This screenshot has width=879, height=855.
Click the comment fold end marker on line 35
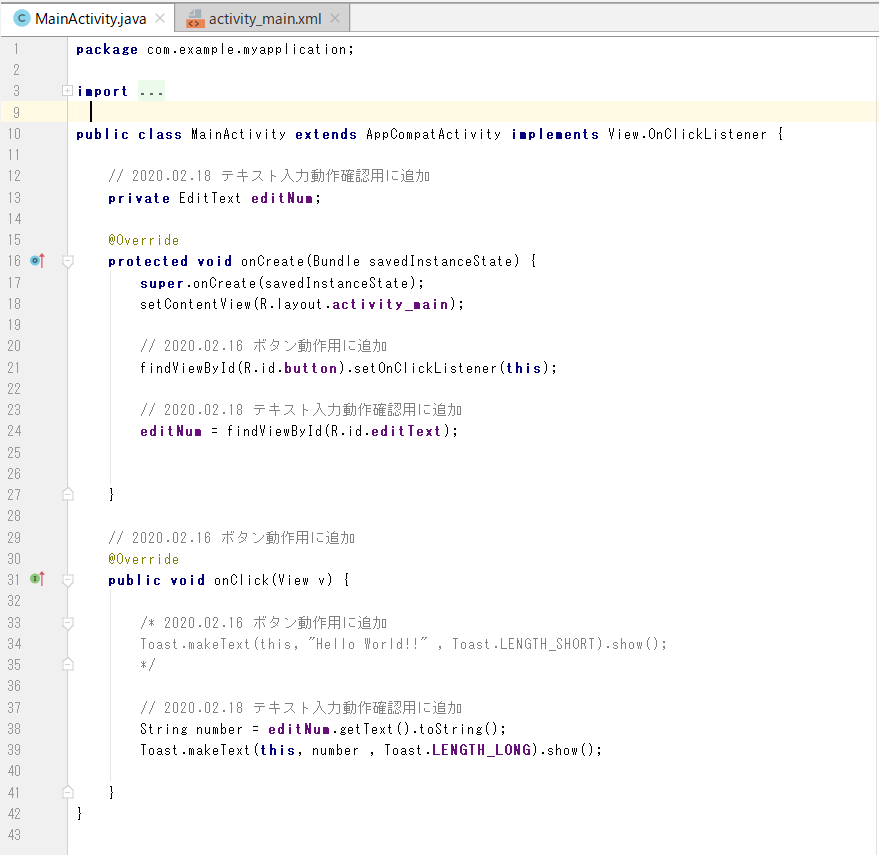point(68,664)
